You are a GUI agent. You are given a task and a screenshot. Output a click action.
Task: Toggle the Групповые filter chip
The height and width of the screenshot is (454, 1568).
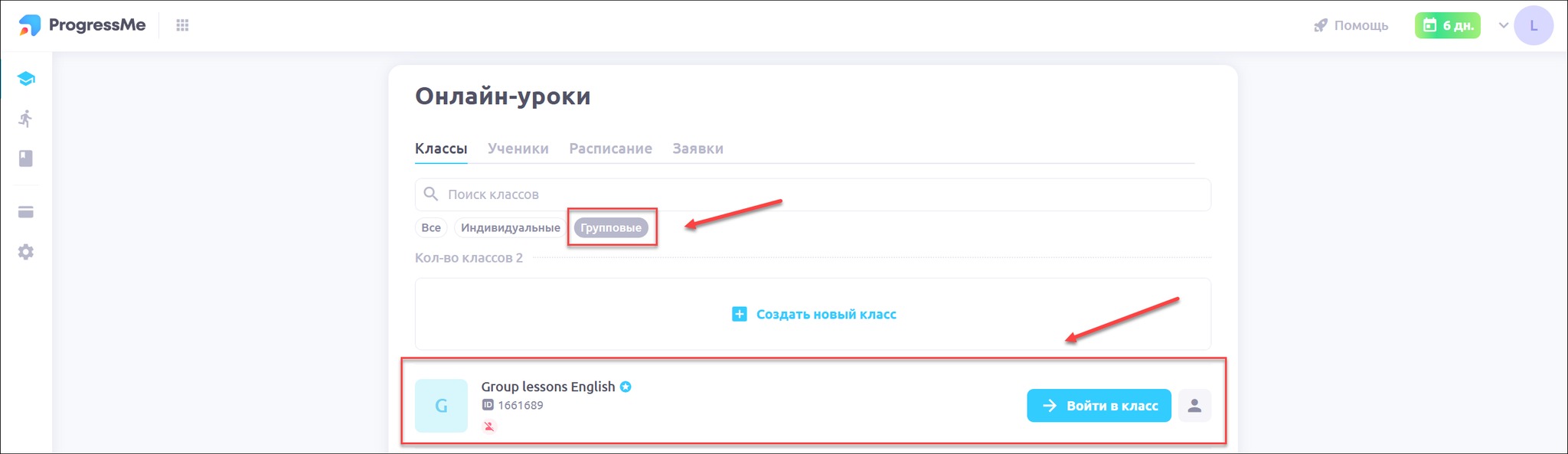click(611, 227)
